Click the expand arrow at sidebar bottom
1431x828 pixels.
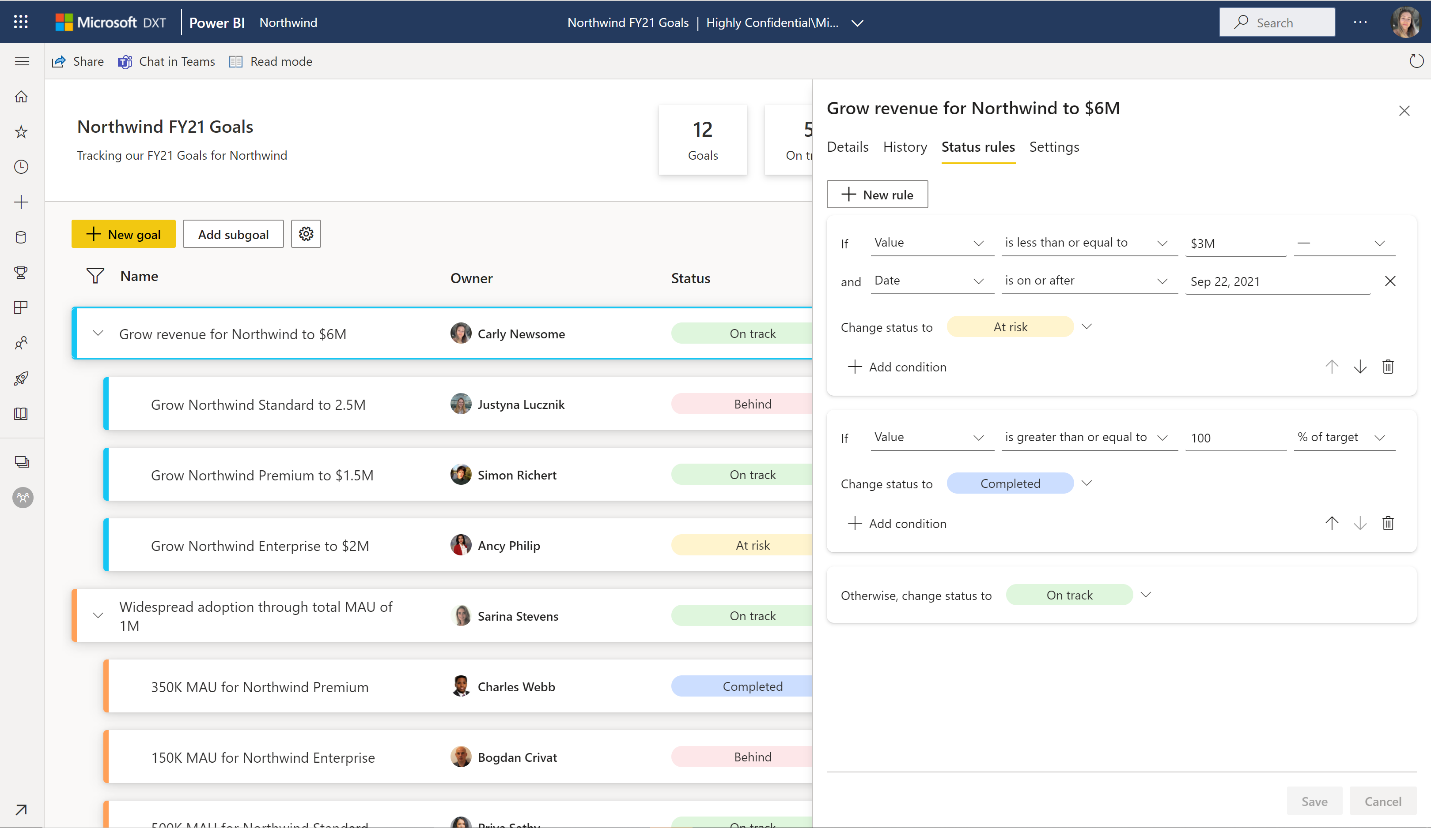(21, 809)
